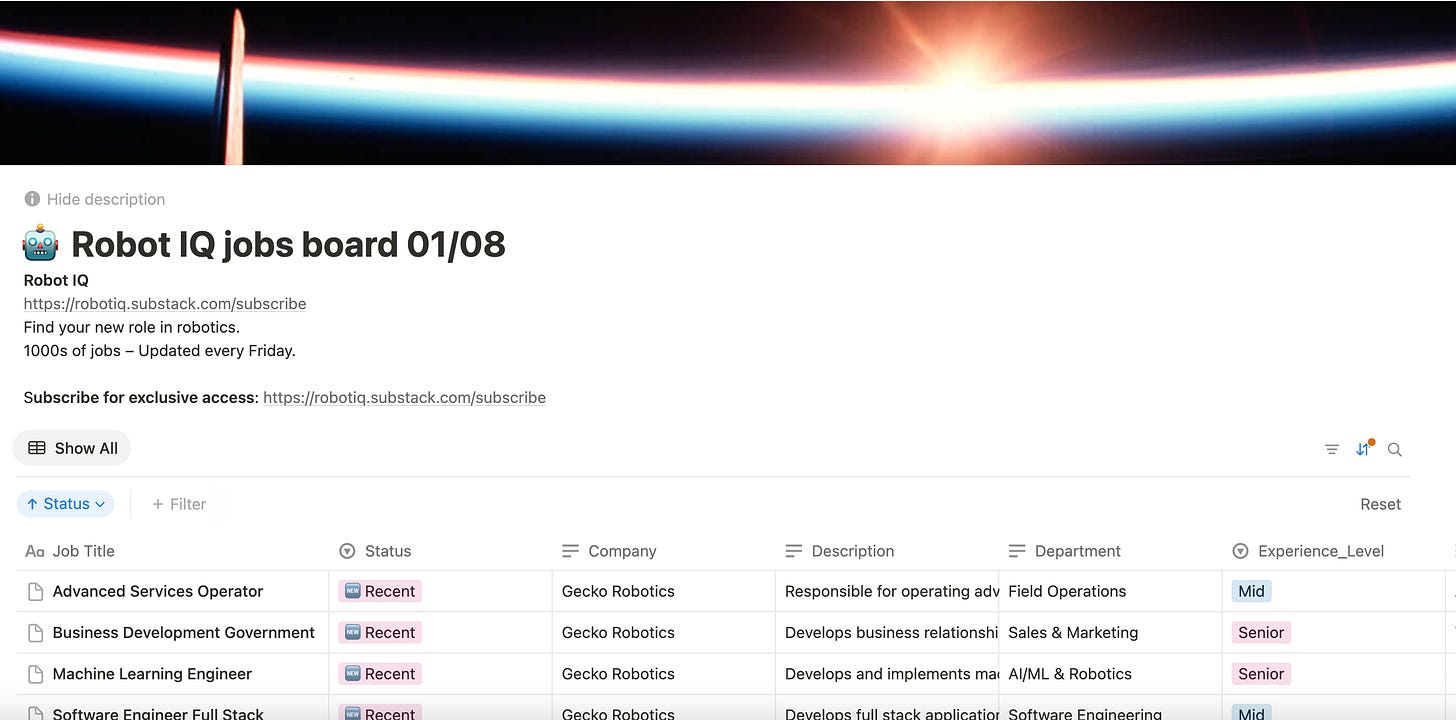Click the 1000s of jobs Updated every Friday line
Viewport: 1456px width, 720px height.
[160, 350]
